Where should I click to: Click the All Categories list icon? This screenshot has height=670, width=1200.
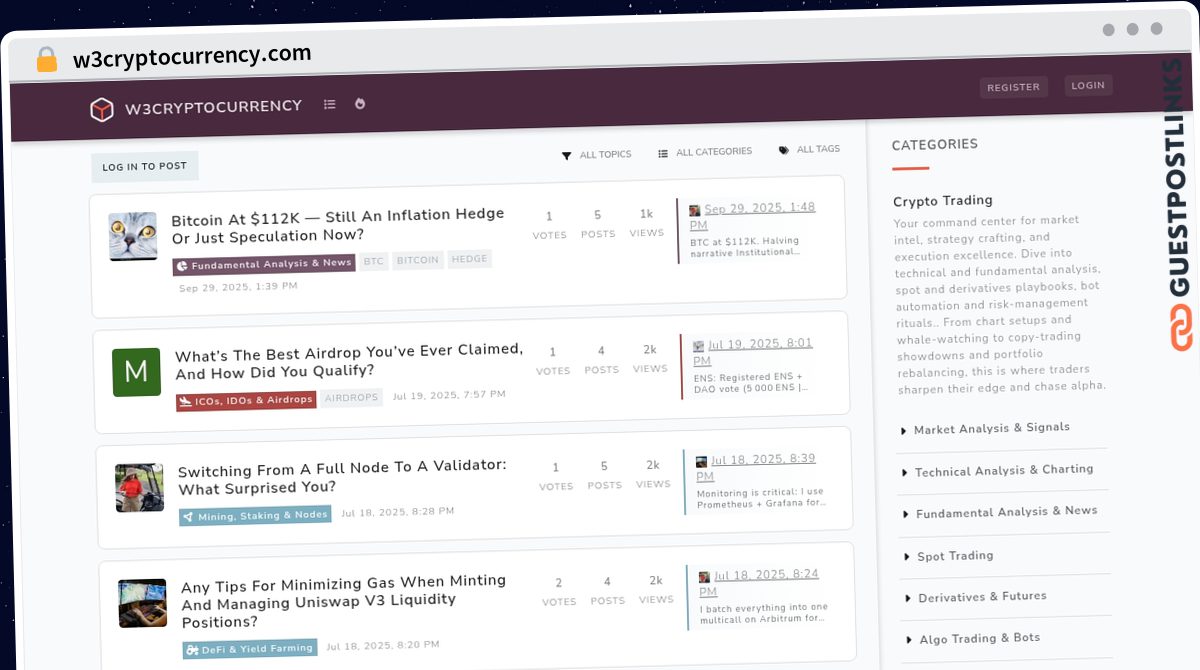pyautogui.click(x=663, y=153)
